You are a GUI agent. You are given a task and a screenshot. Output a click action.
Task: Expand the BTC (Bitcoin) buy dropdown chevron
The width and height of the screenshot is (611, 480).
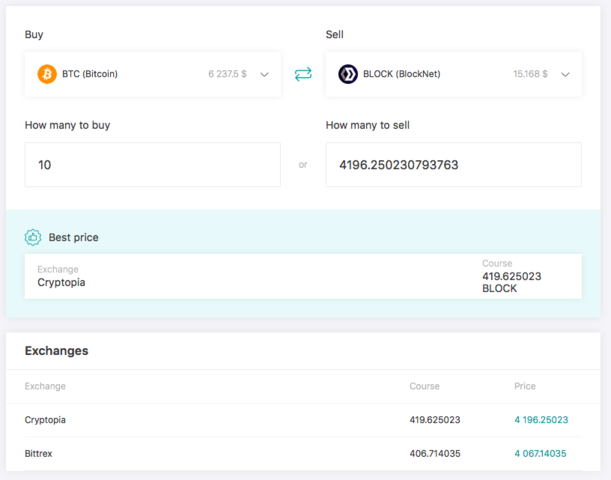[265, 74]
